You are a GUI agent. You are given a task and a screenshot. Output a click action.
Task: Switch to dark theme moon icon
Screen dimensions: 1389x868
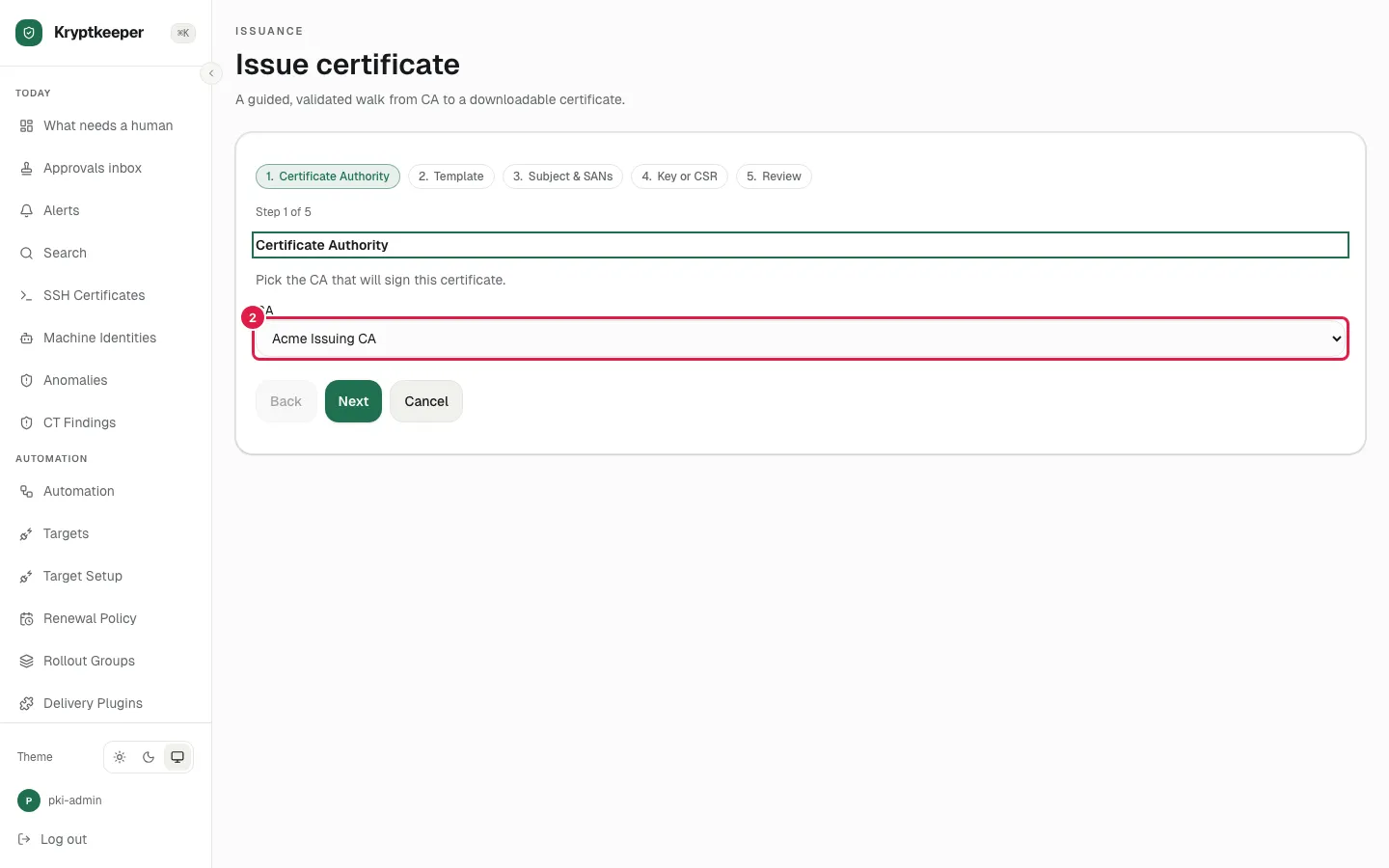click(x=149, y=757)
